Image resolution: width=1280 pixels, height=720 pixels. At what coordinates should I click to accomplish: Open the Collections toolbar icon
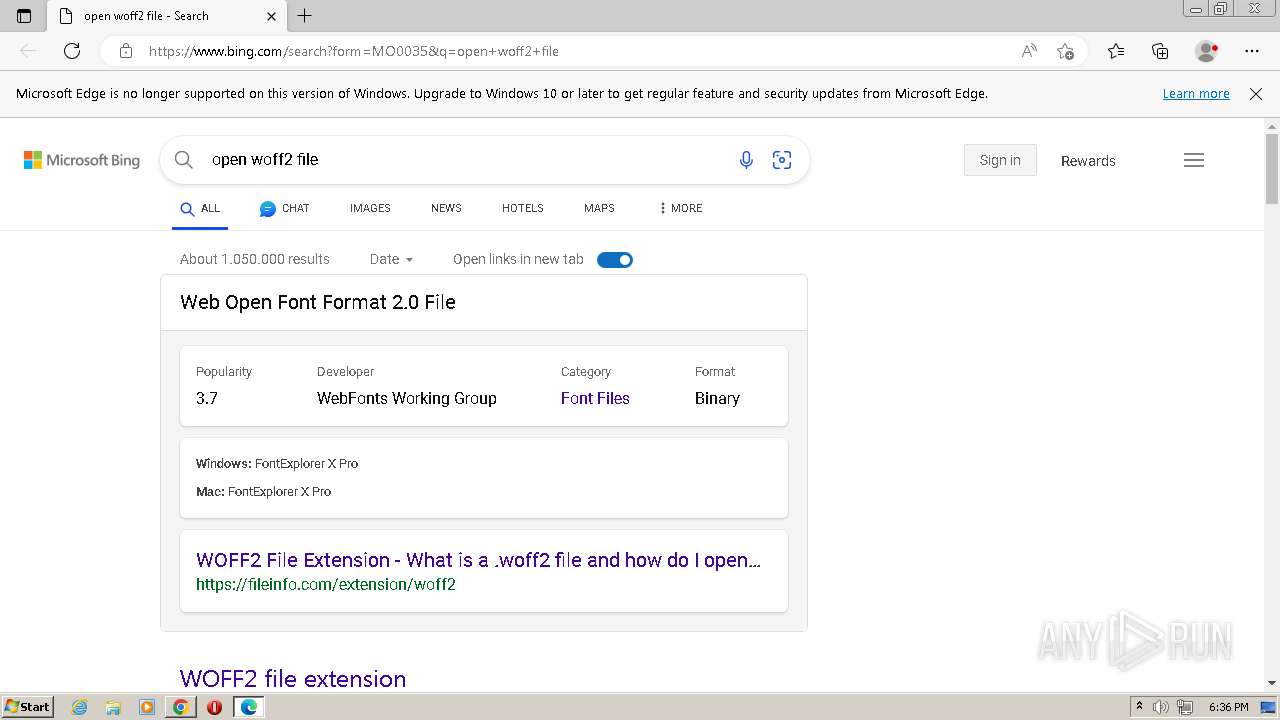1160,51
